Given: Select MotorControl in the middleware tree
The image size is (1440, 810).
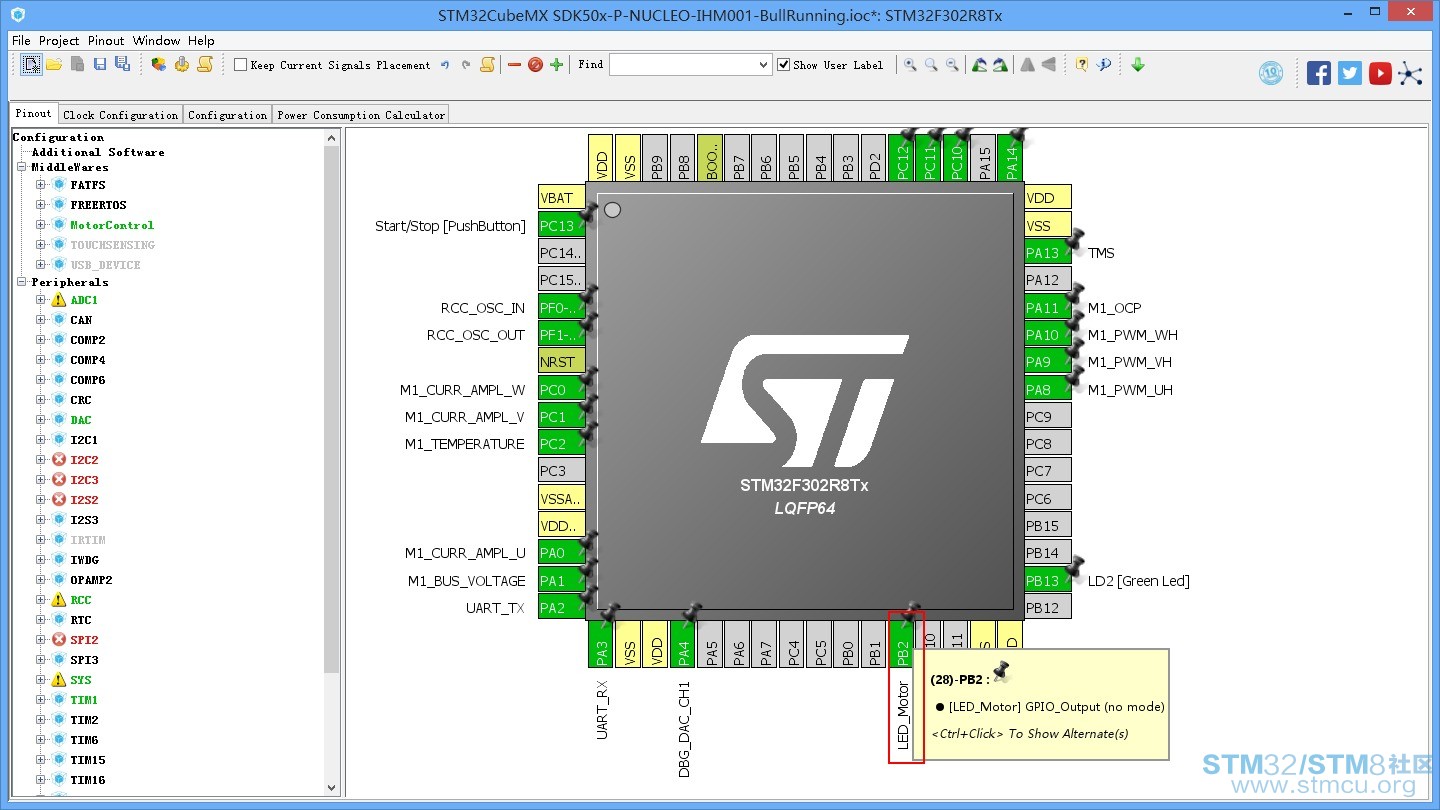Looking at the screenshot, I should pos(112,225).
